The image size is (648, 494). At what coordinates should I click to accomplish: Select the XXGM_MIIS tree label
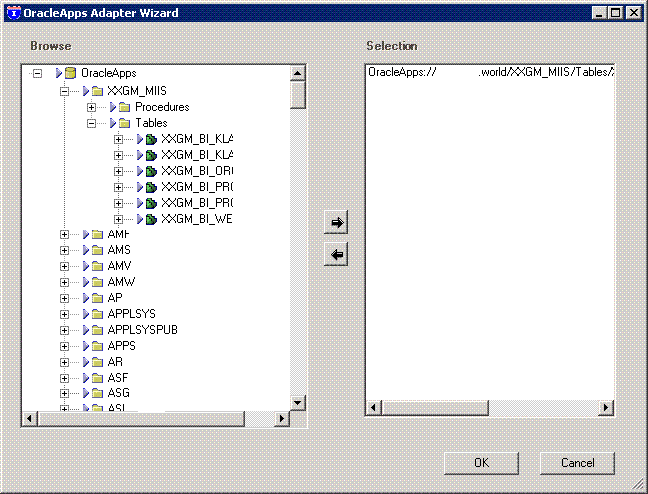[137, 91]
